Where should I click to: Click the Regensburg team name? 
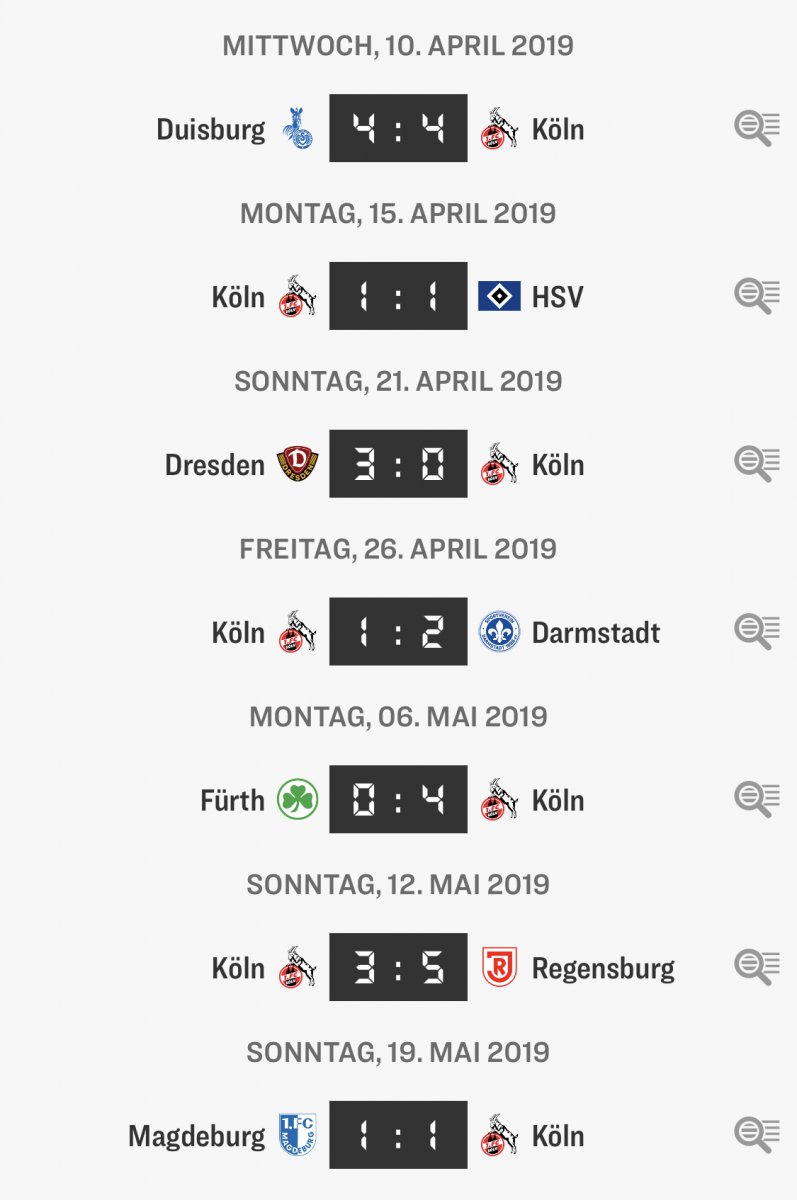[603, 969]
